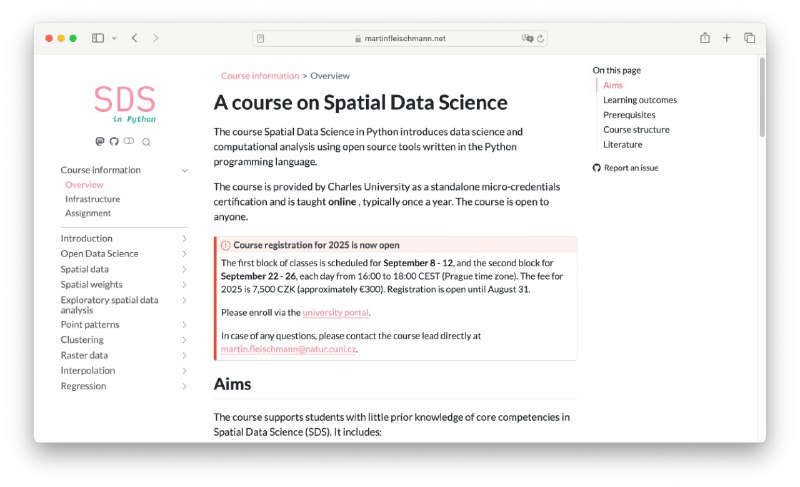The width and height of the screenshot is (800, 487).
Task: Open the Mastodon profile icon
Action: (x=100, y=141)
